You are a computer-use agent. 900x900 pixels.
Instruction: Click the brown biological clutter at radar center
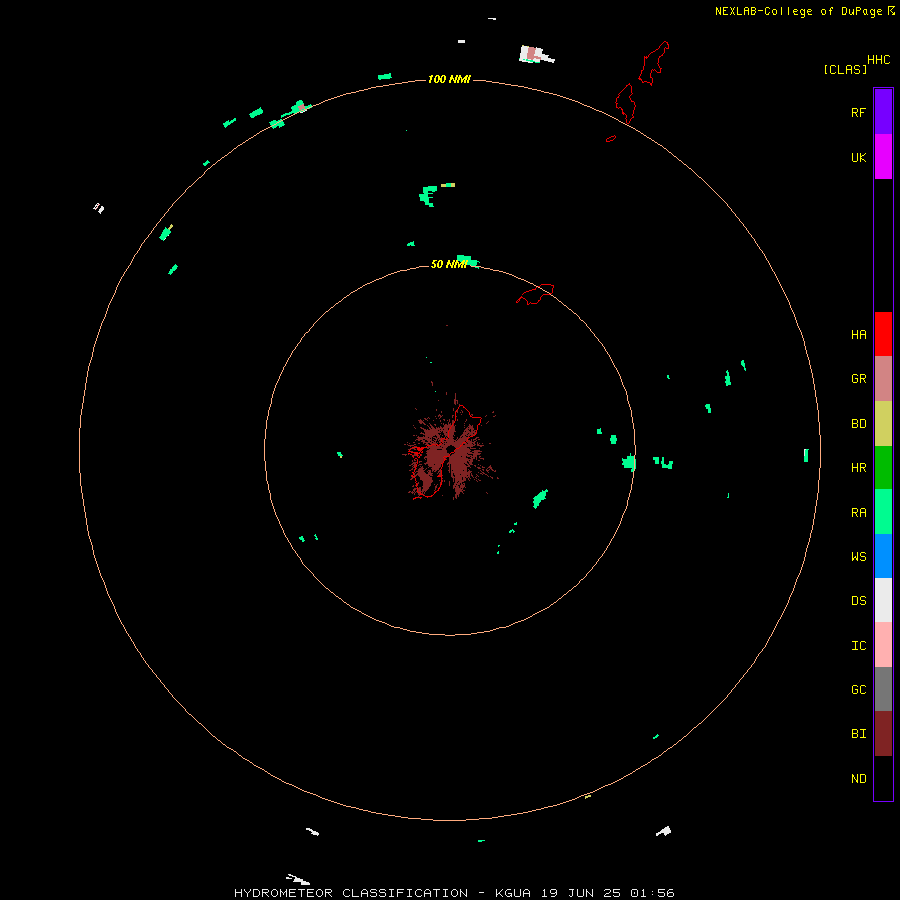pos(449,451)
